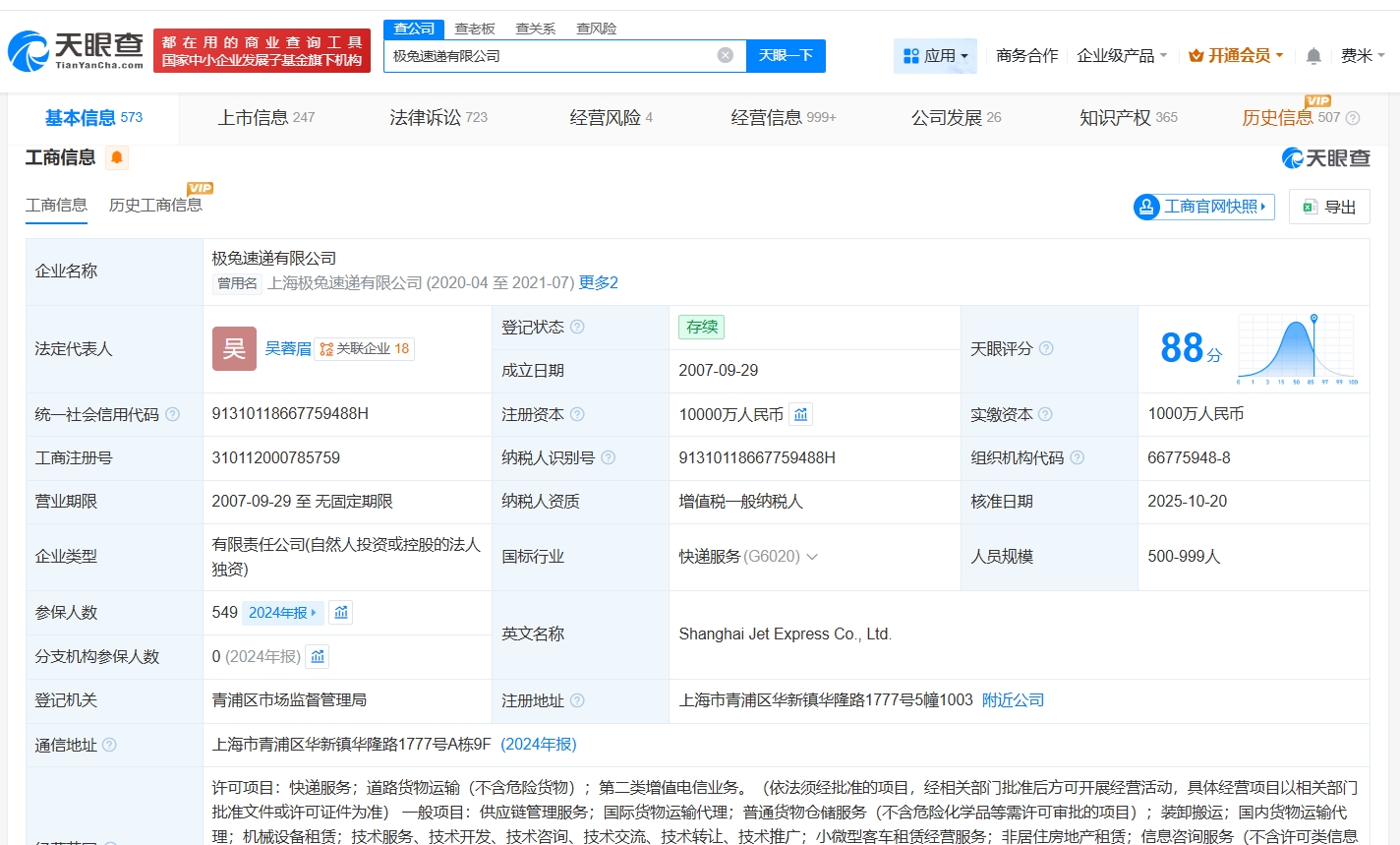This screenshot has height=845, width=1400.
Task: Switch to the 知识产权 tab
Action: [x=1129, y=118]
